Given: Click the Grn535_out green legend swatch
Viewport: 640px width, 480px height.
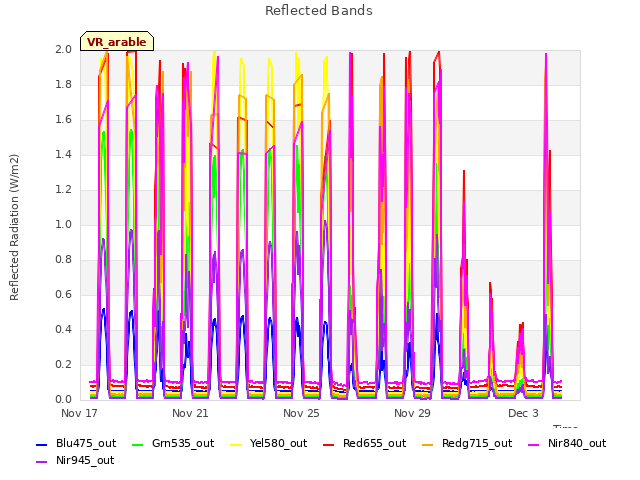Looking at the screenshot, I should (x=138, y=444).
